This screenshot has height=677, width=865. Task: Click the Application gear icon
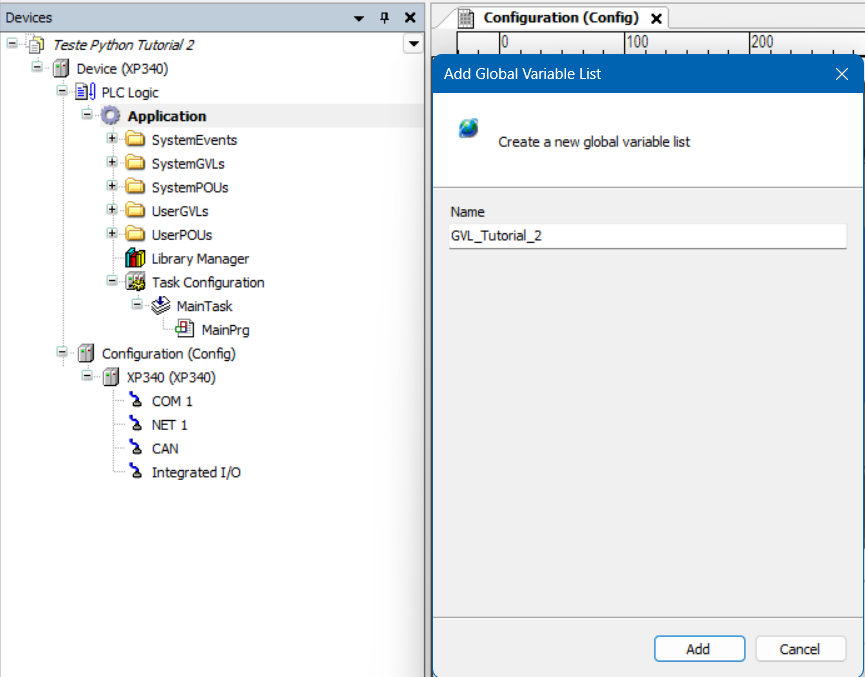[110, 116]
